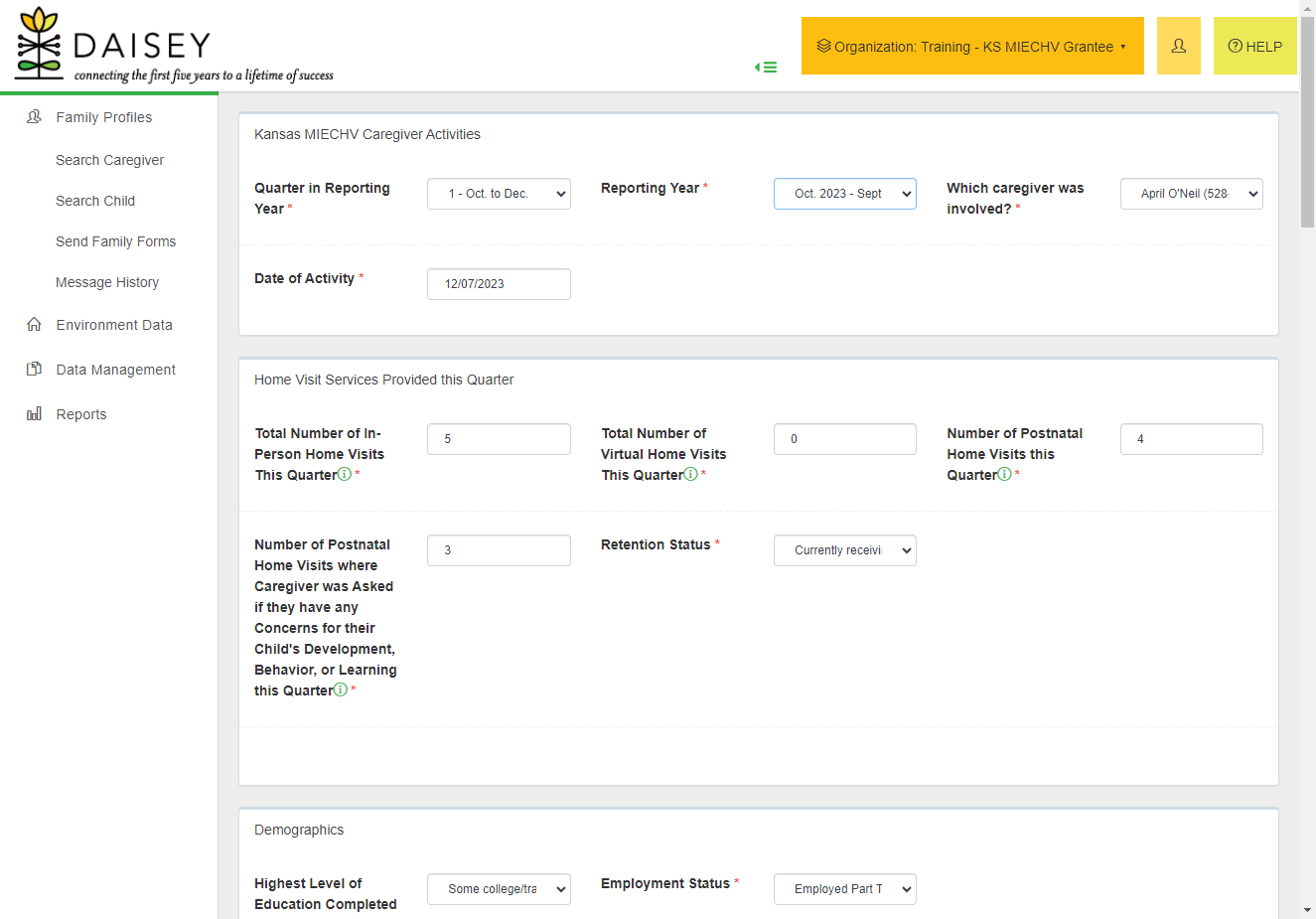The height and width of the screenshot is (919, 1316).
Task: Click the Date of Activity field
Action: click(499, 284)
